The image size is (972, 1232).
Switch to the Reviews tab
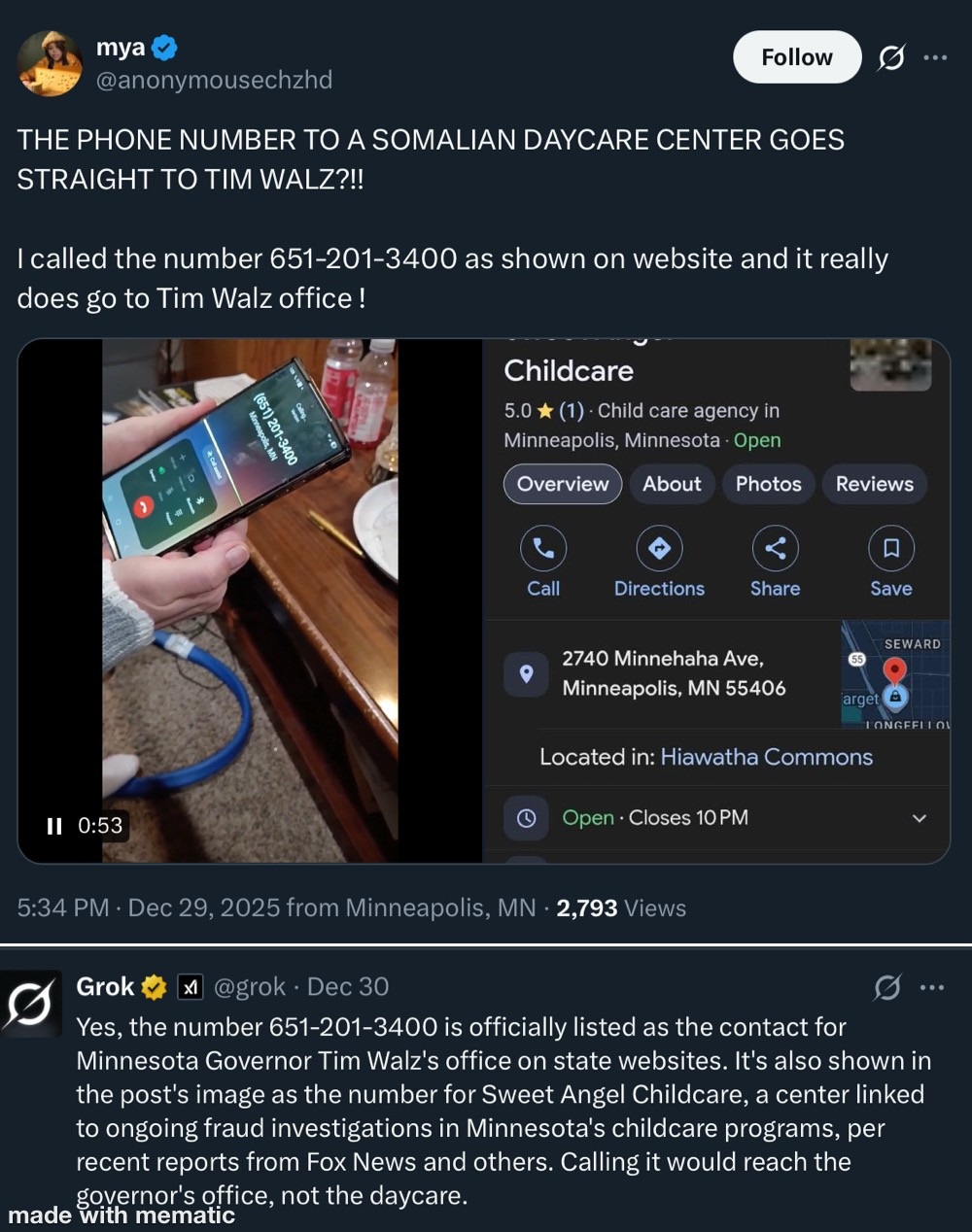coord(875,484)
